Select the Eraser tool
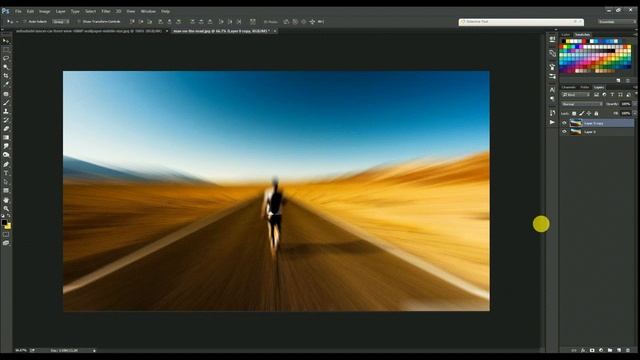The height and width of the screenshot is (360, 640). 6,129
